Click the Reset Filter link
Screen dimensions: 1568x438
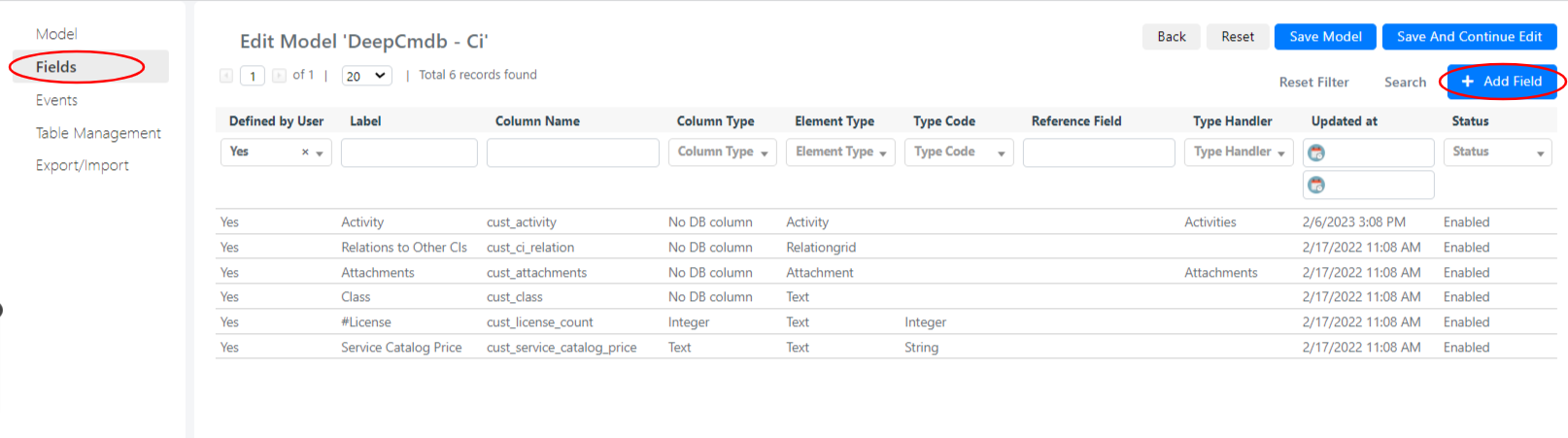click(x=1313, y=83)
